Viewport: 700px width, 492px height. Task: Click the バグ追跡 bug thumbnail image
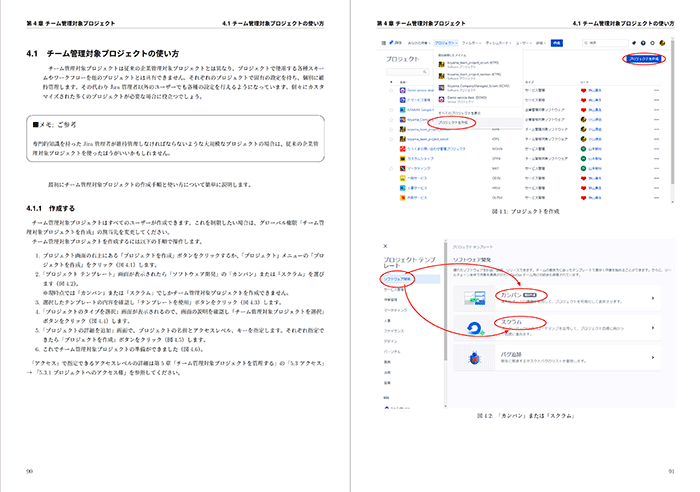click(475, 358)
